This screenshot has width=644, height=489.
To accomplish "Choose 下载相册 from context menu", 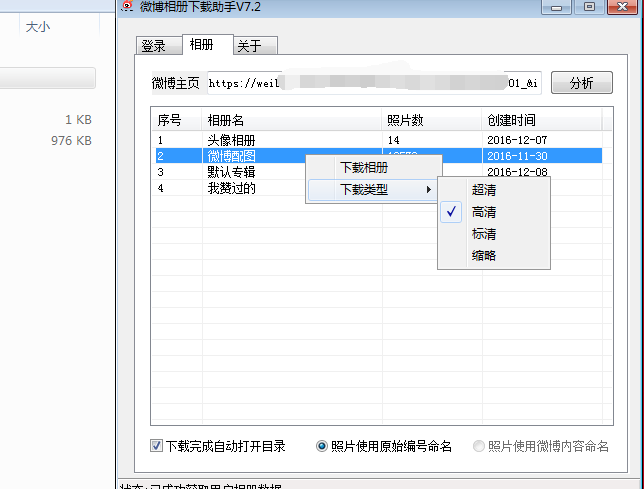I will [364, 168].
